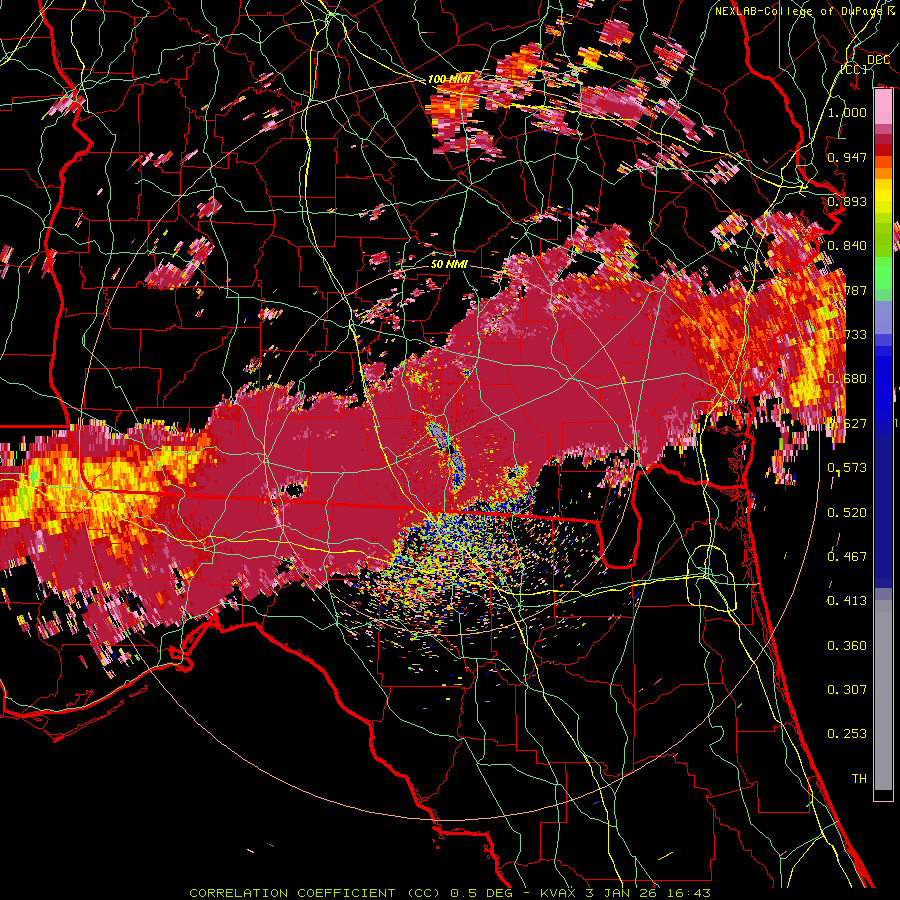
Task: Click the 100 NMI range ring label
Action: (x=449, y=79)
